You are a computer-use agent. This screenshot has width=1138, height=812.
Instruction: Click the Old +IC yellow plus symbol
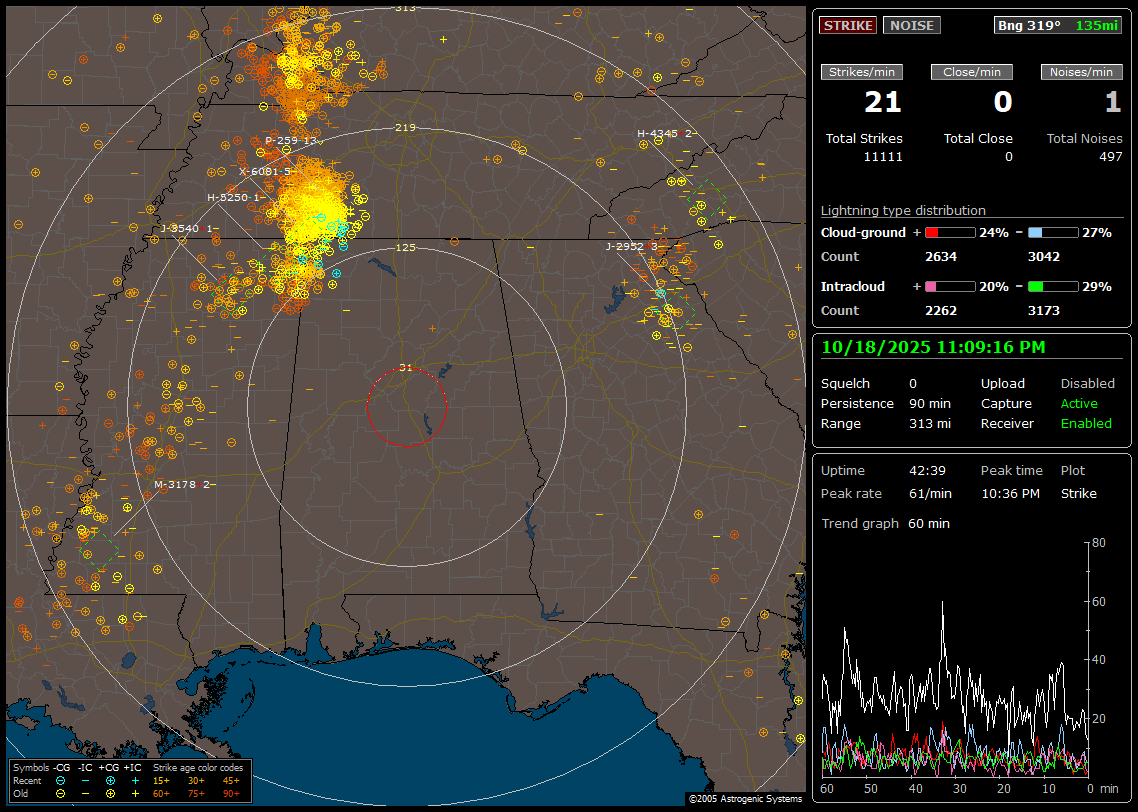click(x=135, y=793)
